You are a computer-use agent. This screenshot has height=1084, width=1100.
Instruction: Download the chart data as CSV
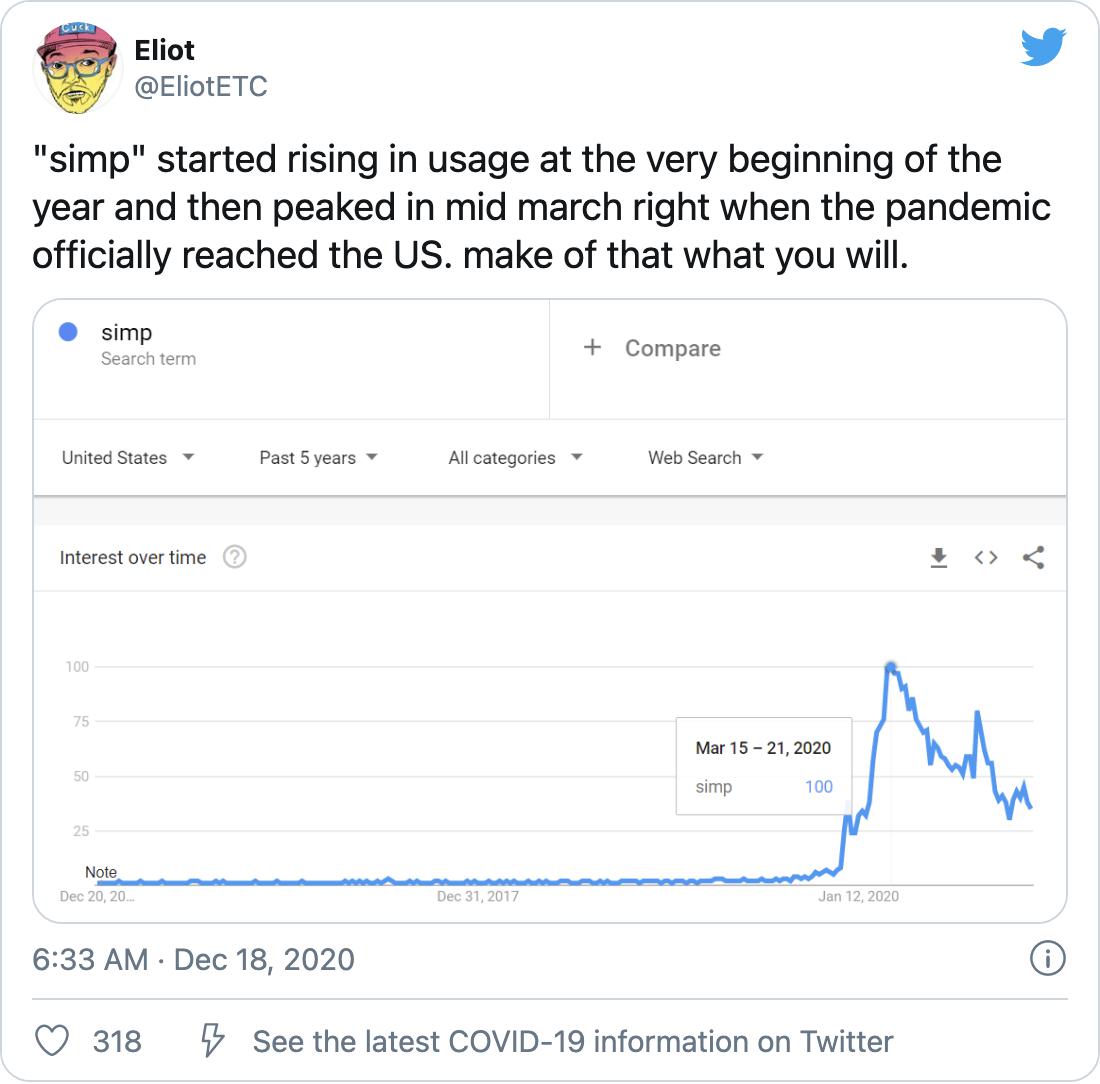938,558
